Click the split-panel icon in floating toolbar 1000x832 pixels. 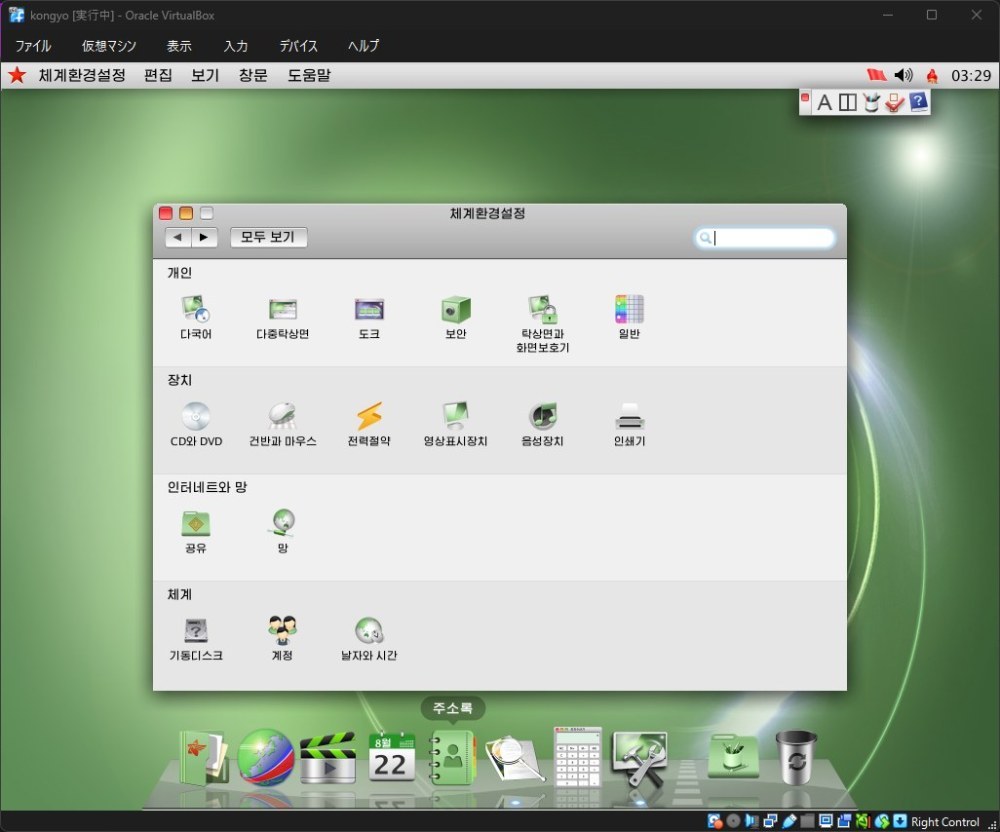point(848,103)
